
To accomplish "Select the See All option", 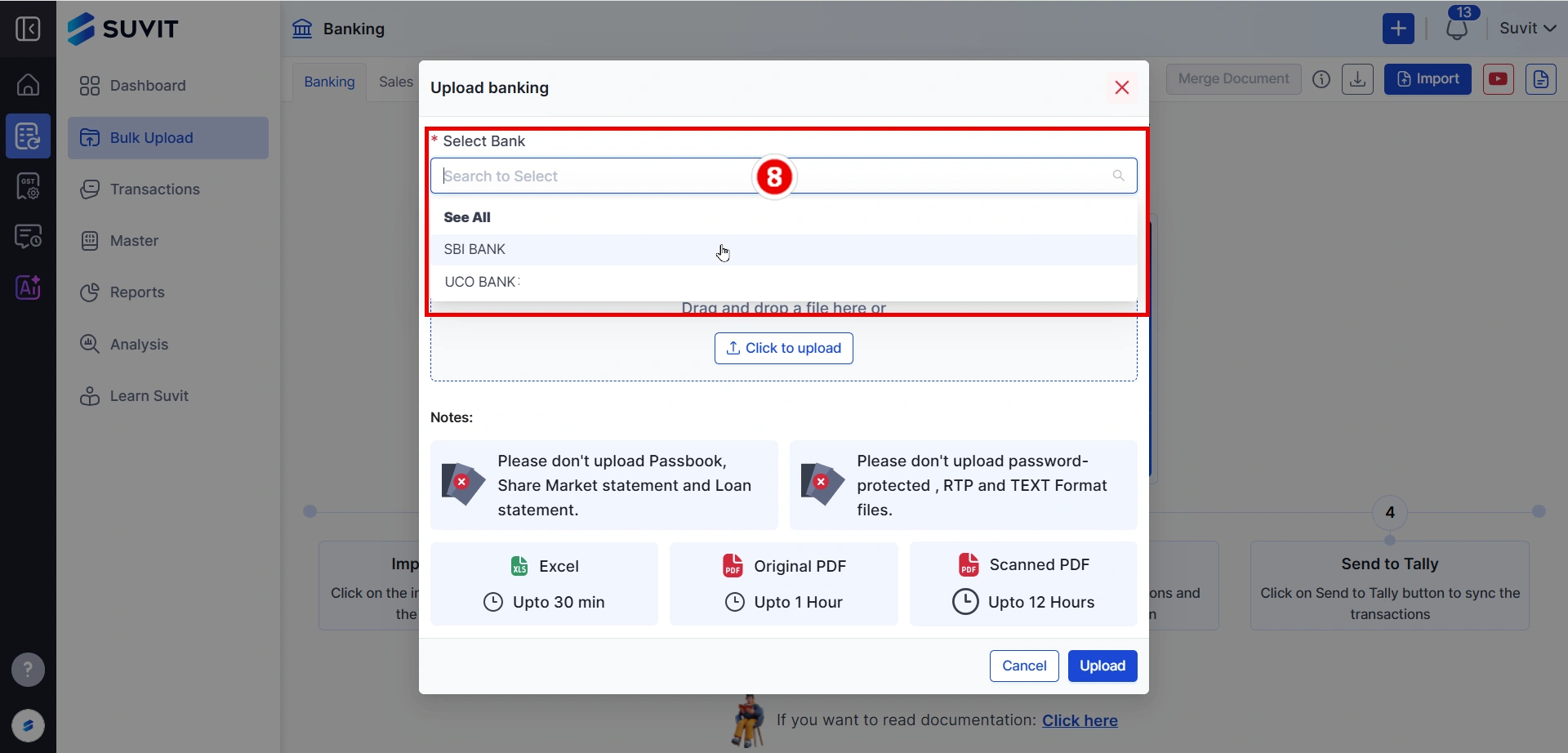I will click(467, 217).
